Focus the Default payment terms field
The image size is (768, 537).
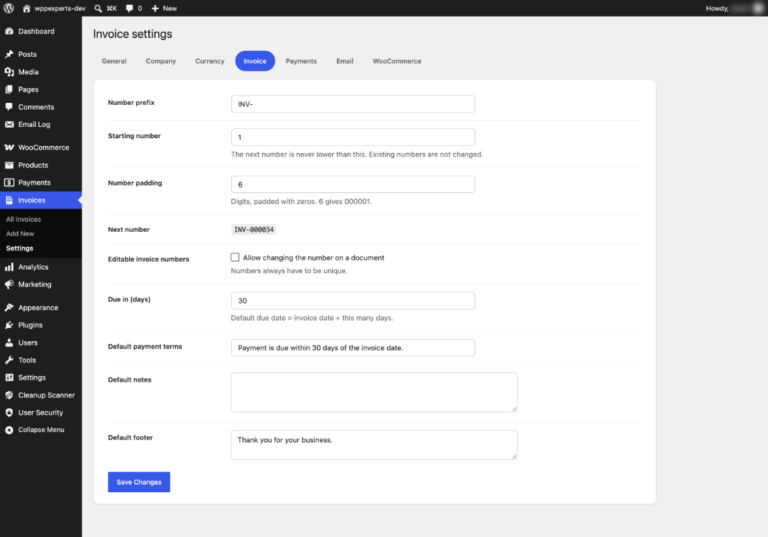point(353,348)
